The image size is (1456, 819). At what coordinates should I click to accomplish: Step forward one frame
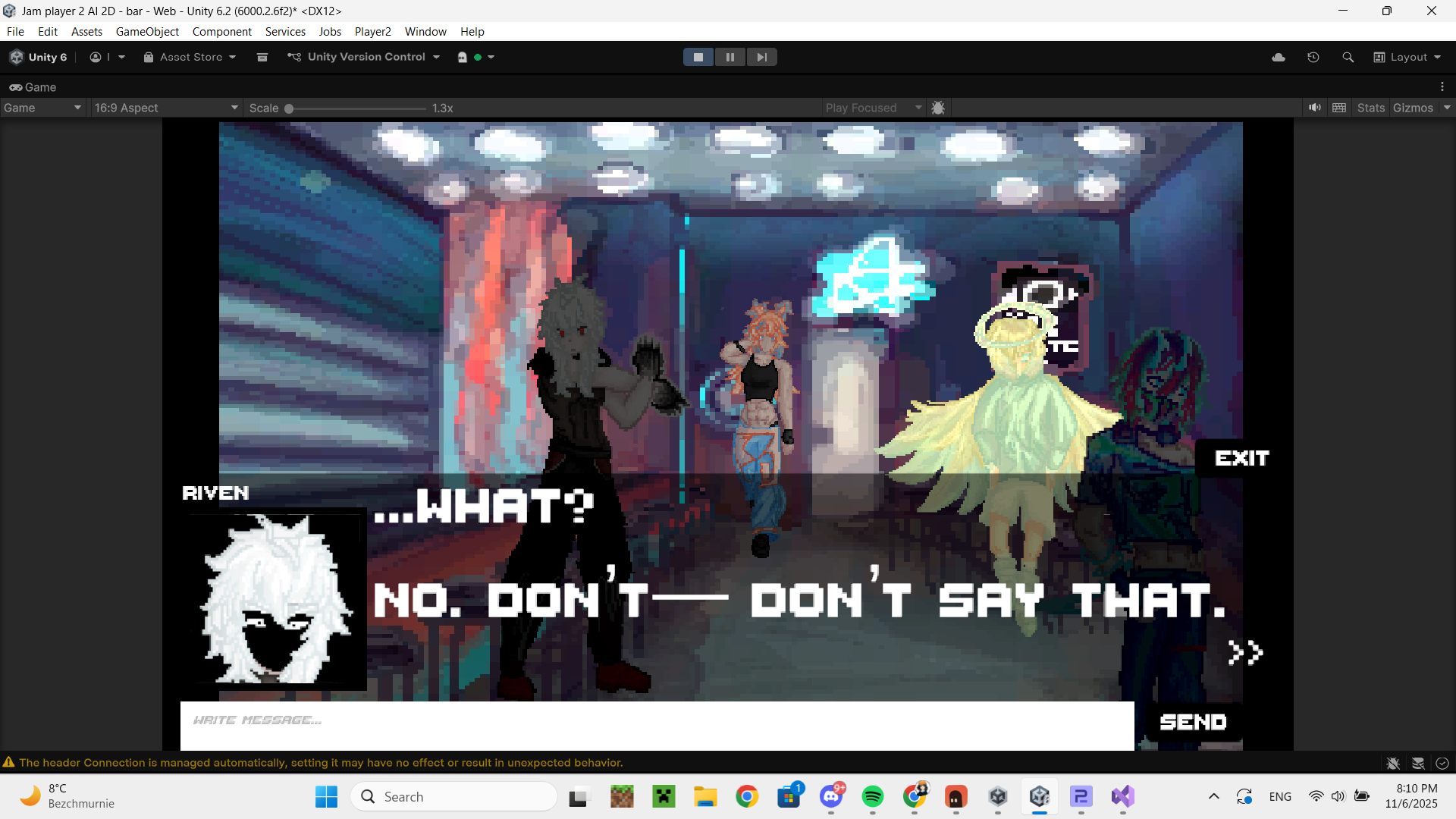[x=761, y=57]
